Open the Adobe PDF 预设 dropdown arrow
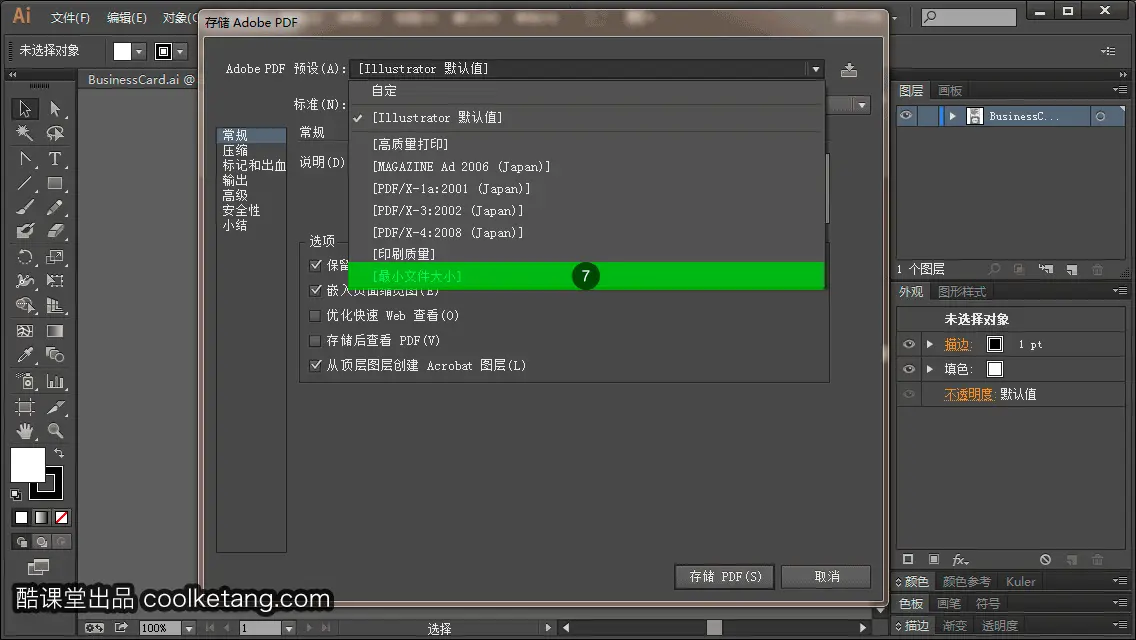 point(816,70)
